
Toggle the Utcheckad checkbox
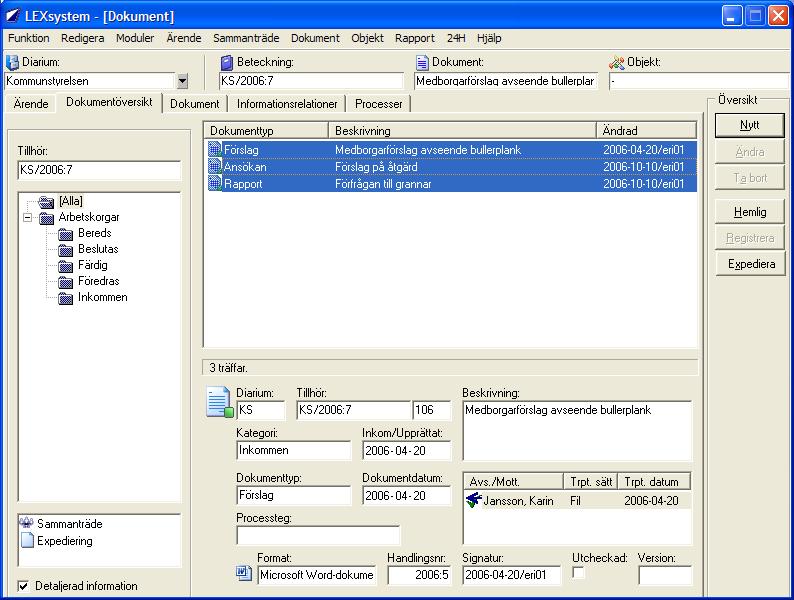point(578,573)
